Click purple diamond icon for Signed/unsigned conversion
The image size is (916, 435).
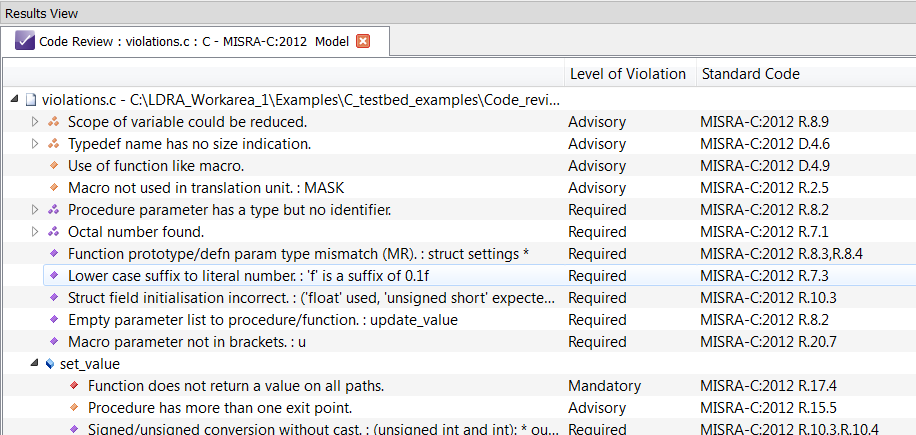74,429
